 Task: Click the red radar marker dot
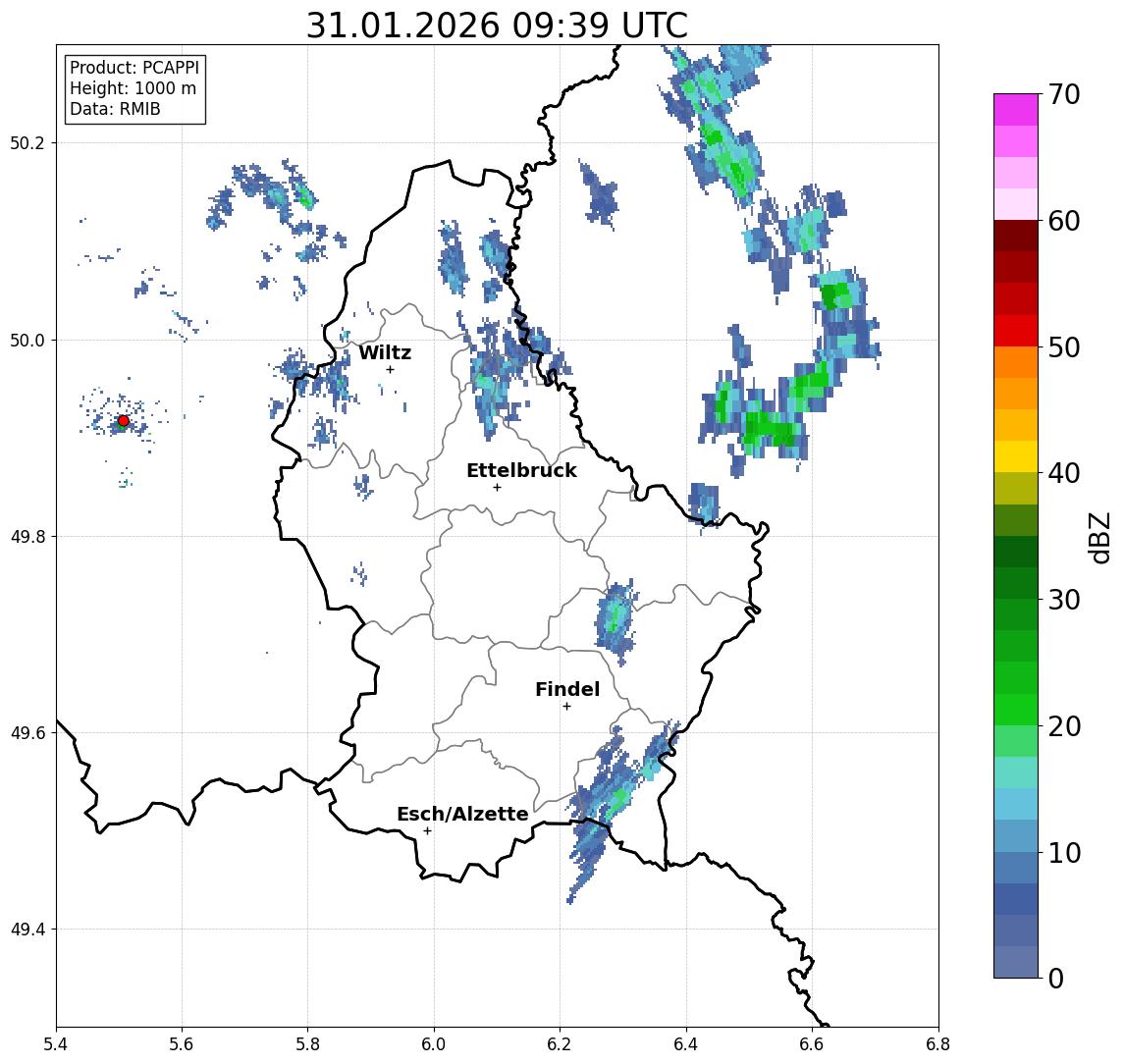tap(124, 421)
